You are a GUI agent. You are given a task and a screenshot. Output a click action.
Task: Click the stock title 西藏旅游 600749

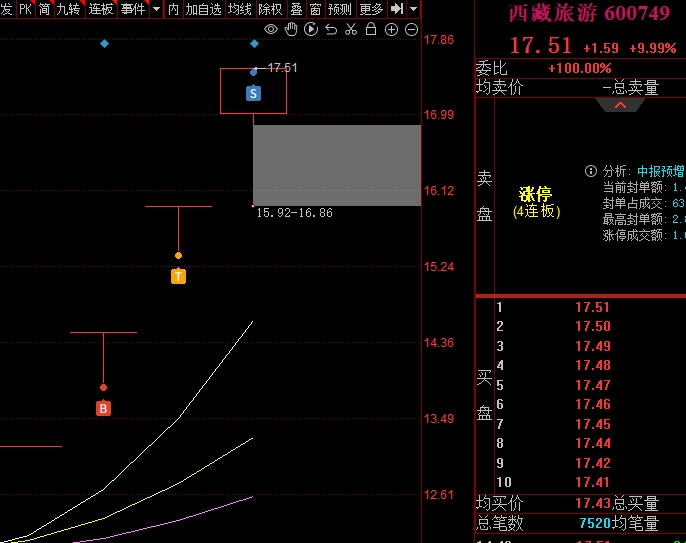[x=589, y=14]
